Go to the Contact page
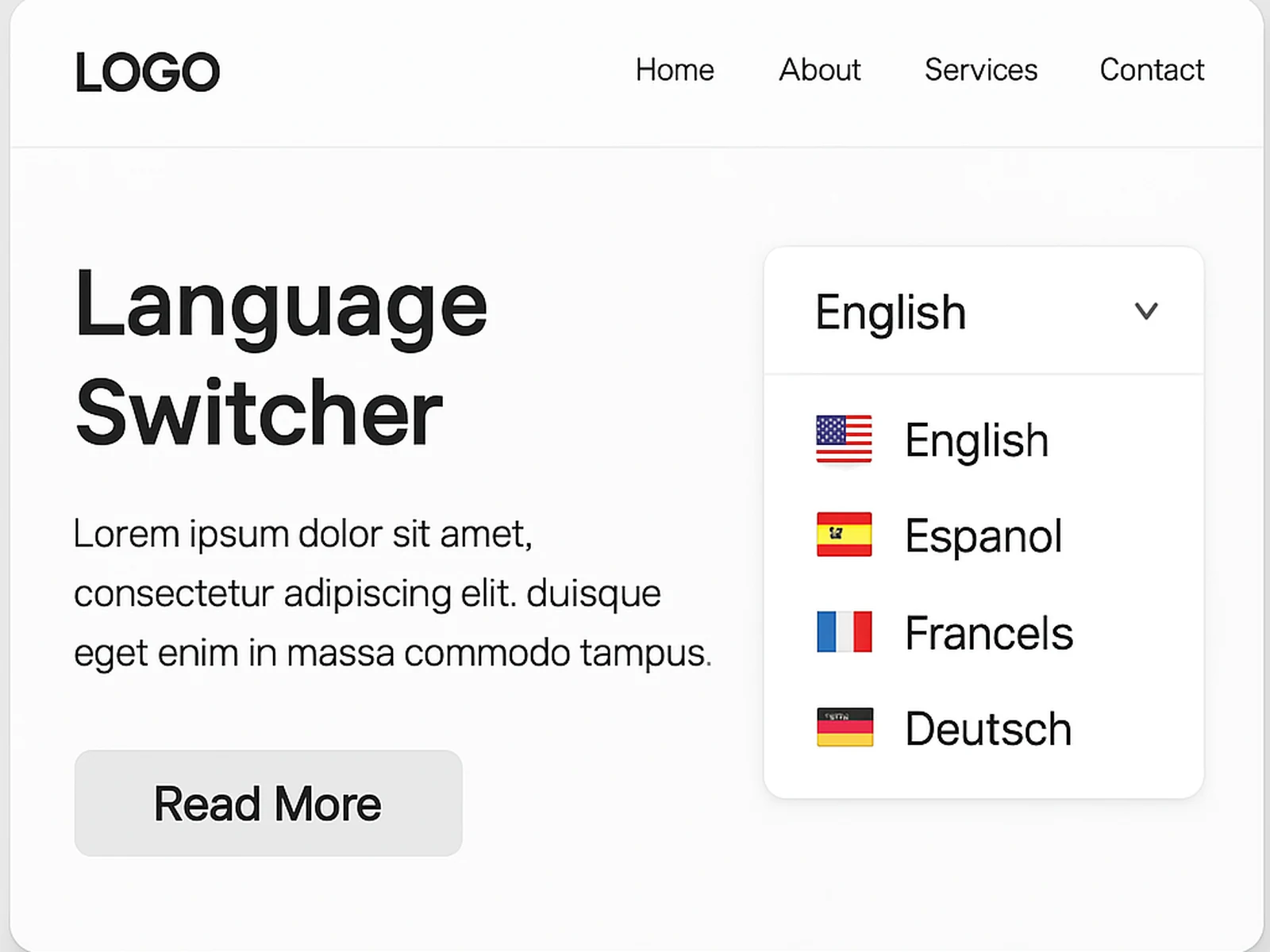Screen dimensions: 1270x952 [1152, 70]
